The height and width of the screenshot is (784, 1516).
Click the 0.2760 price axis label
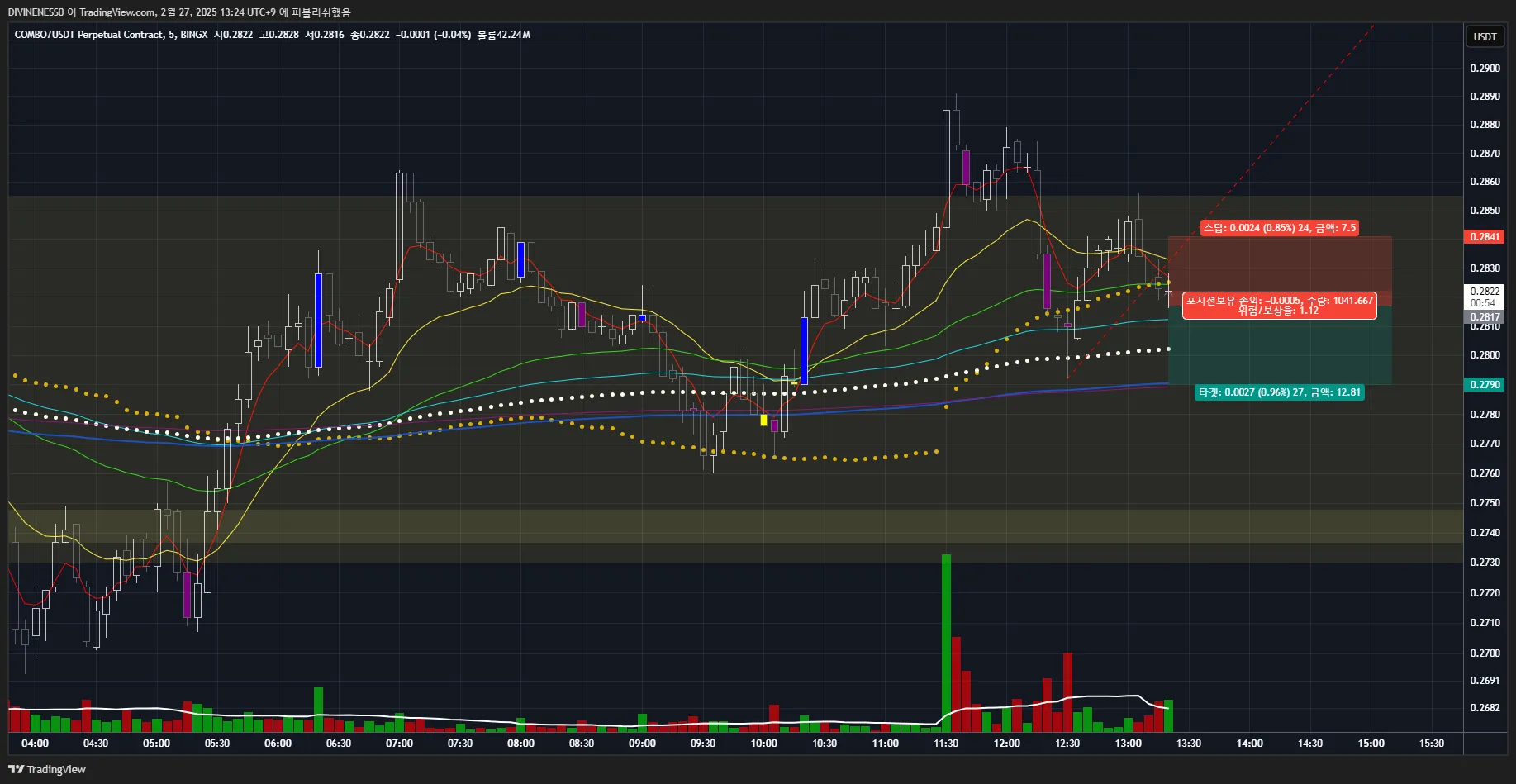[x=1485, y=473]
